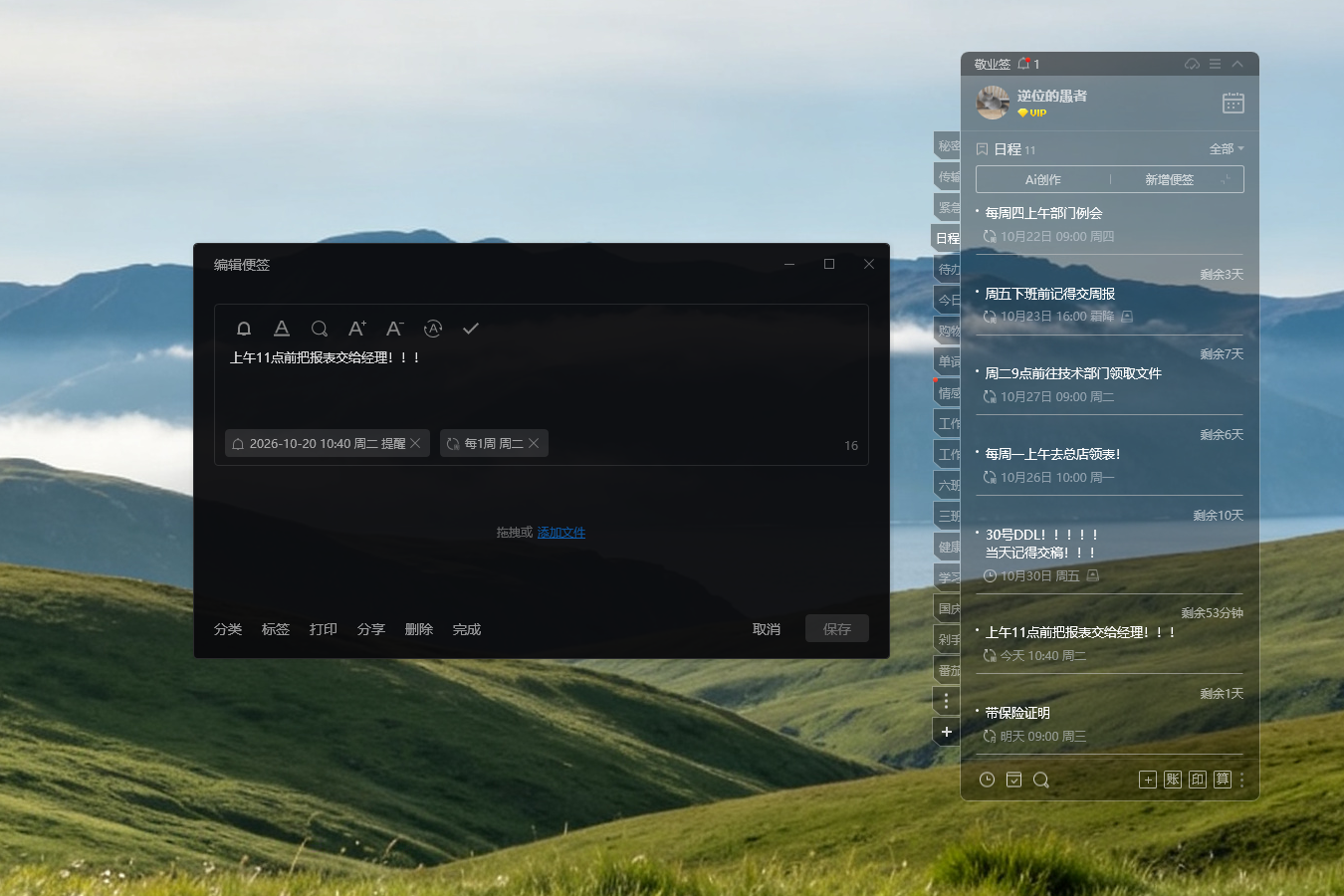
Task: Open the hamburger menu in 敬业签 title bar
Action: coord(1215,64)
